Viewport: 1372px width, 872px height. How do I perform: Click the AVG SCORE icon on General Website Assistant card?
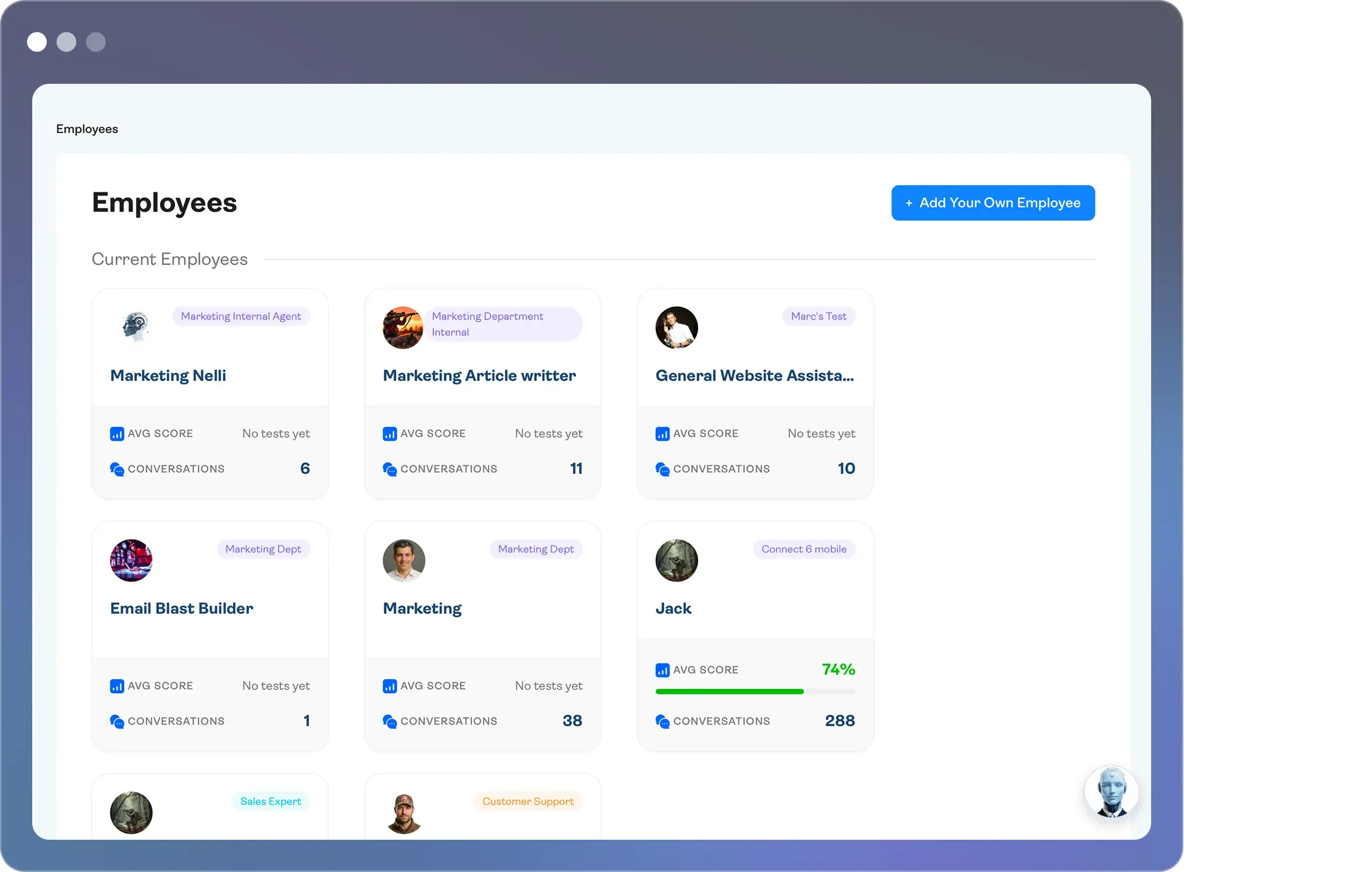coord(663,434)
